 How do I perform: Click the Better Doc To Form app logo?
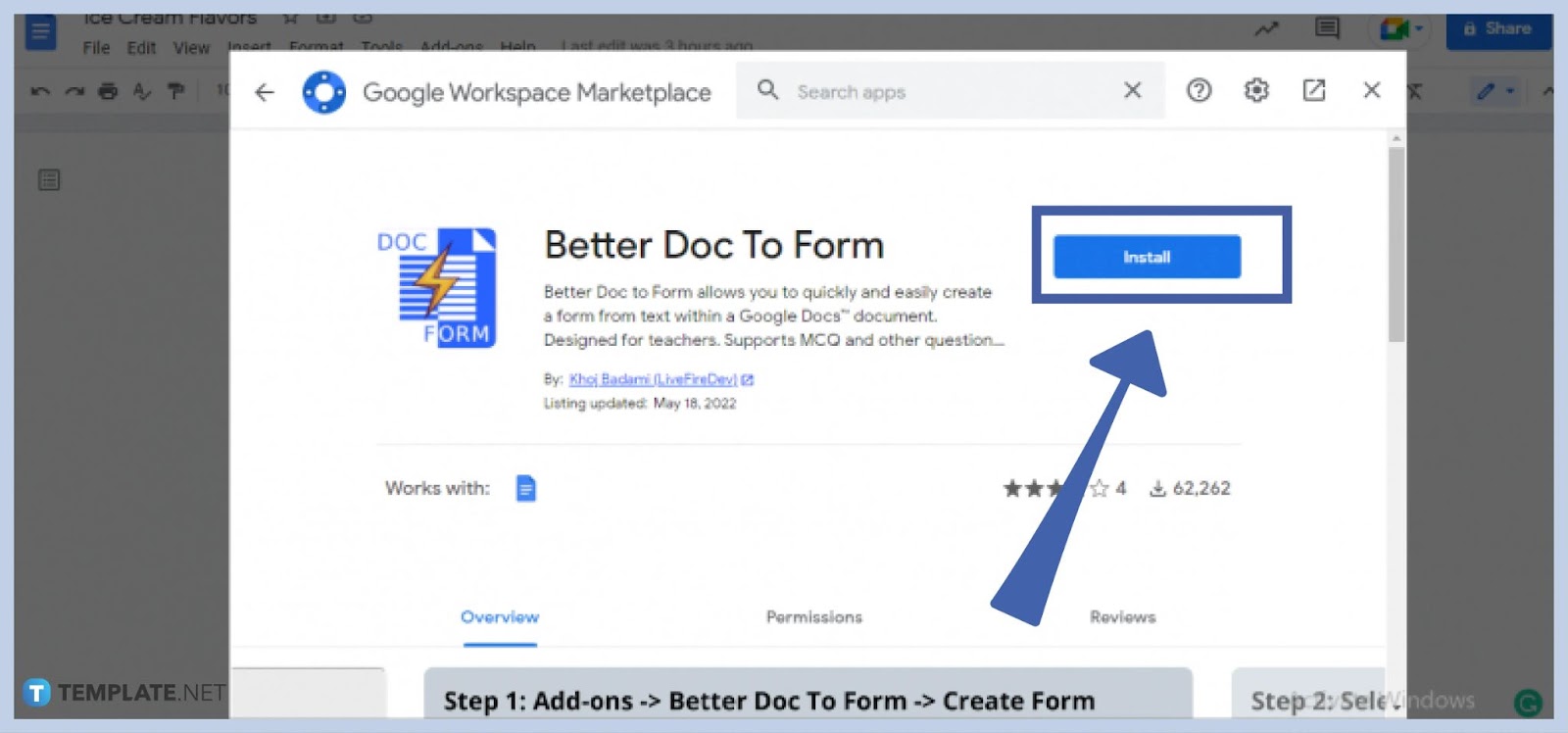click(438, 288)
